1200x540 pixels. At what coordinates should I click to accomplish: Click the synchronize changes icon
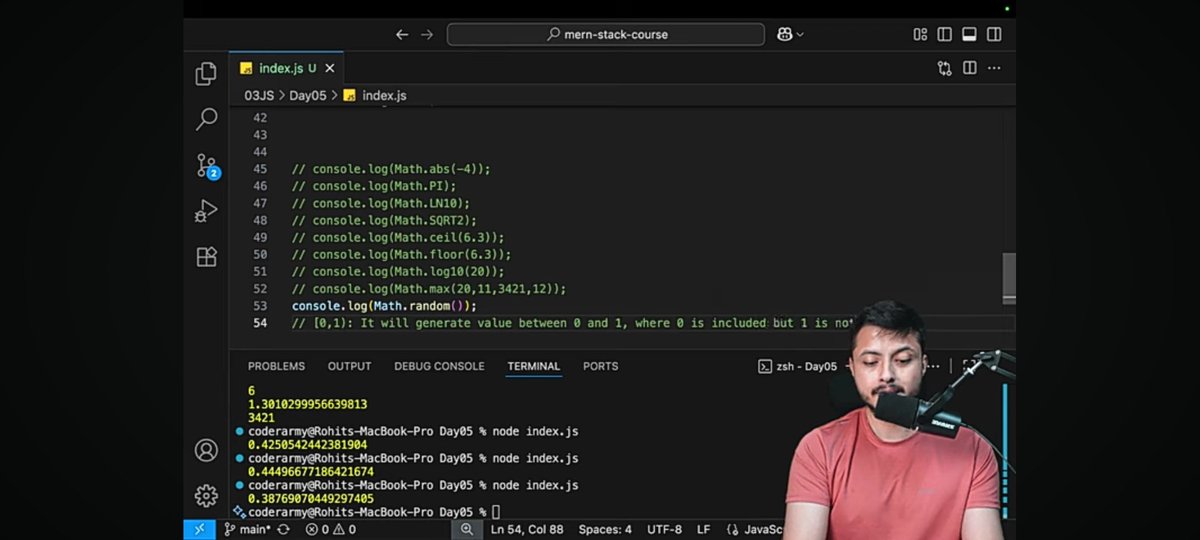click(284, 529)
